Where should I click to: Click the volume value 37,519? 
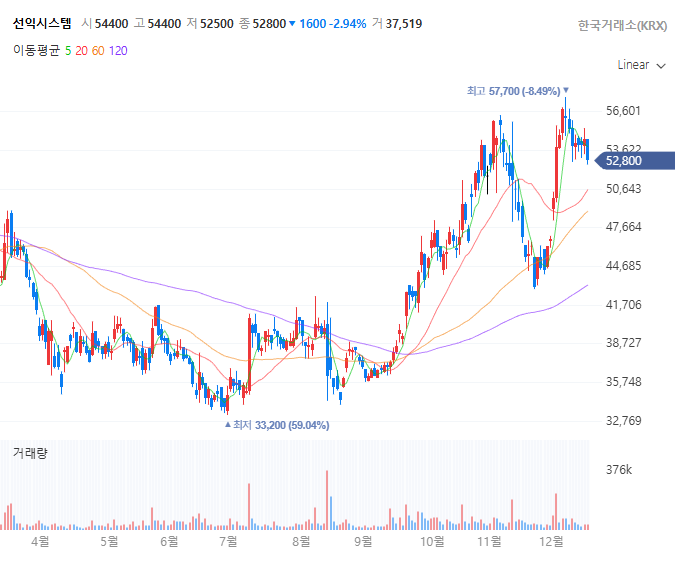click(404, 24)
